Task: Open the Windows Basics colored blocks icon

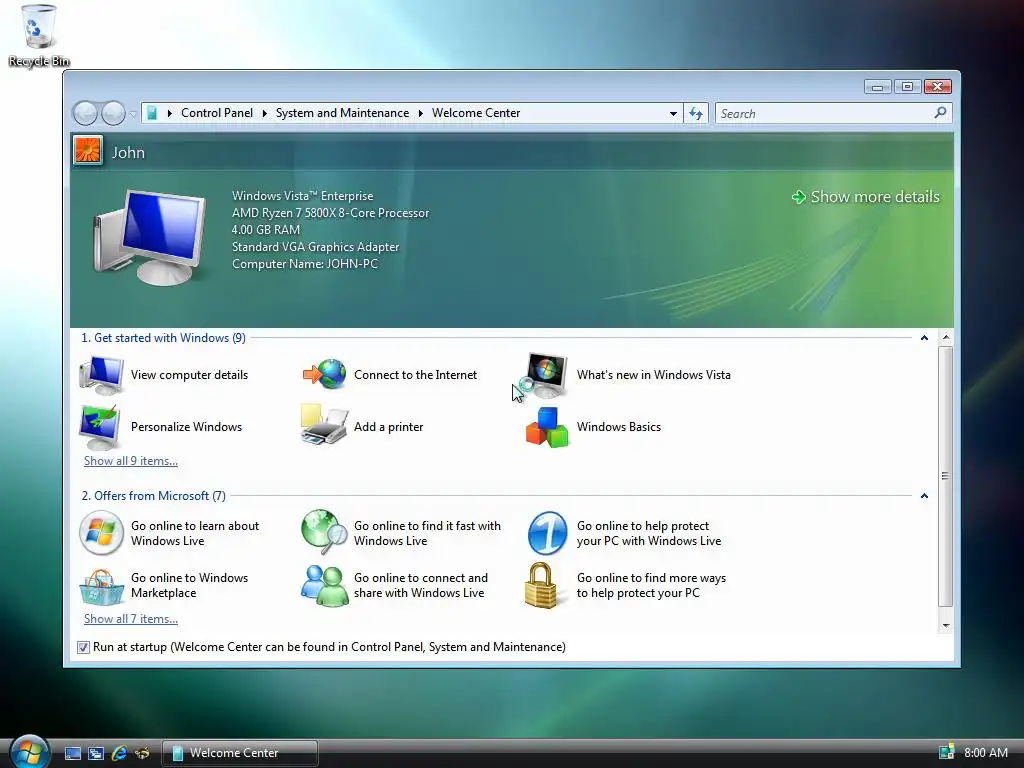Action: click(x=547, y=427)
